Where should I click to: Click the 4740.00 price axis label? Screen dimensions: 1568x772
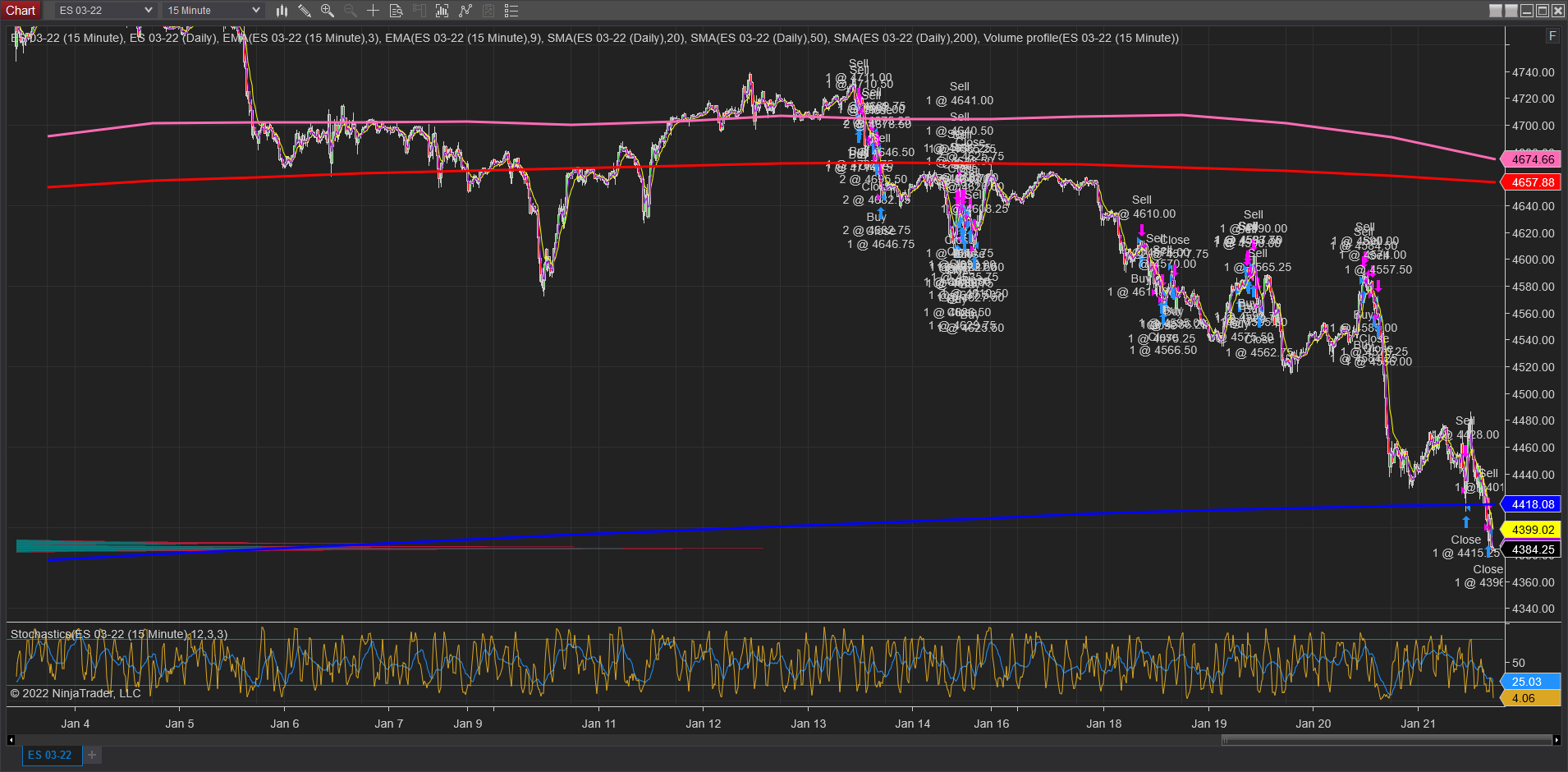[x=1533, y=72]
